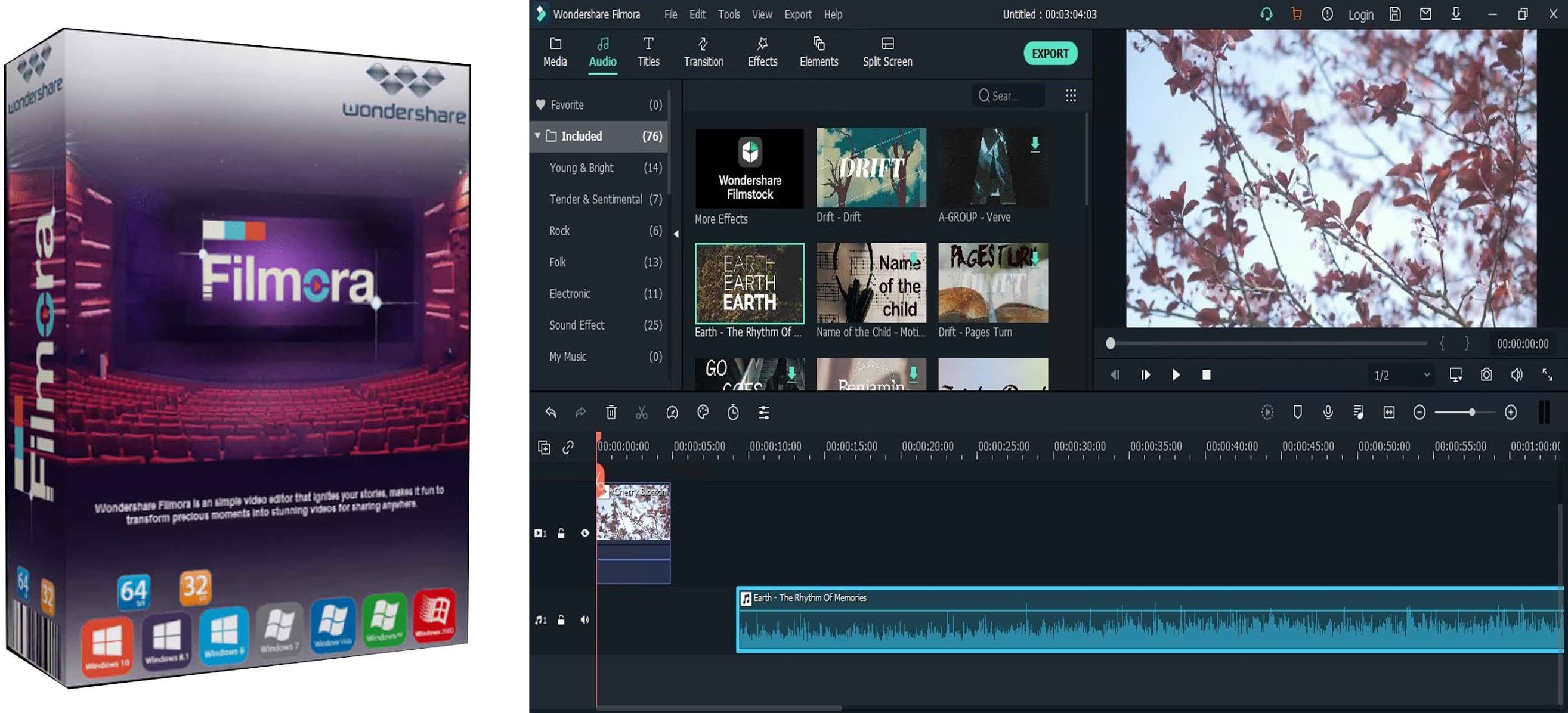Screen dimensions: 1568x713
Task: Open the Tools menu
Action: [x=729, y=14]
